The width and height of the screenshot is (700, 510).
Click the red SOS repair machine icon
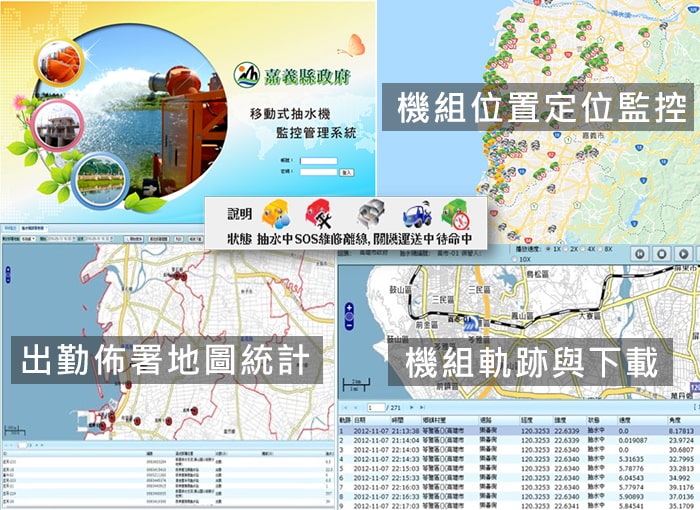point(319,214)
